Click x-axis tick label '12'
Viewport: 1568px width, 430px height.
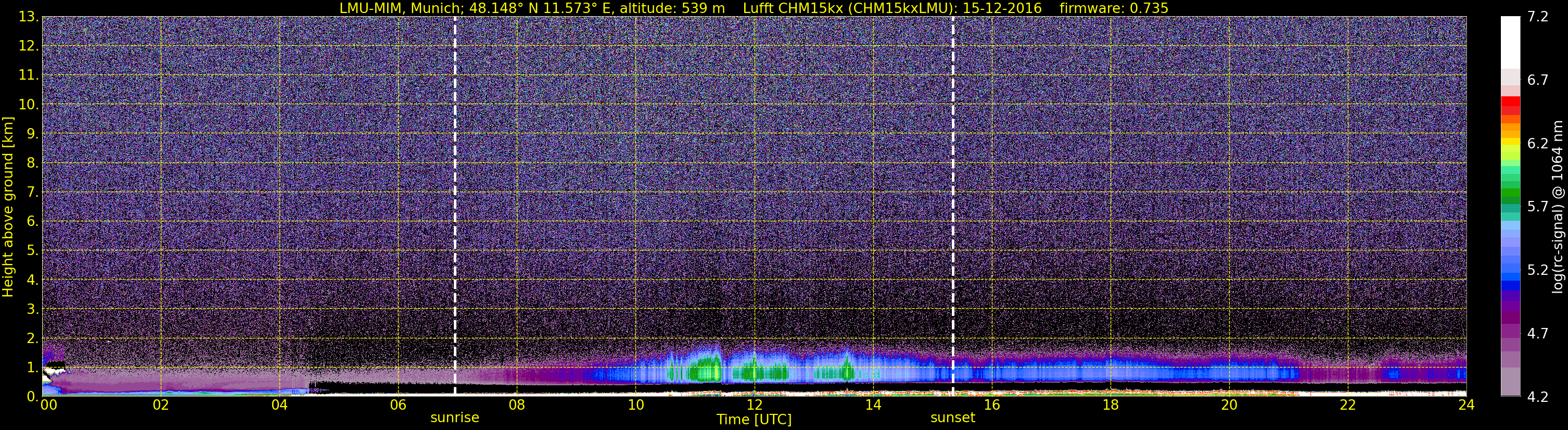click(754, 406)
